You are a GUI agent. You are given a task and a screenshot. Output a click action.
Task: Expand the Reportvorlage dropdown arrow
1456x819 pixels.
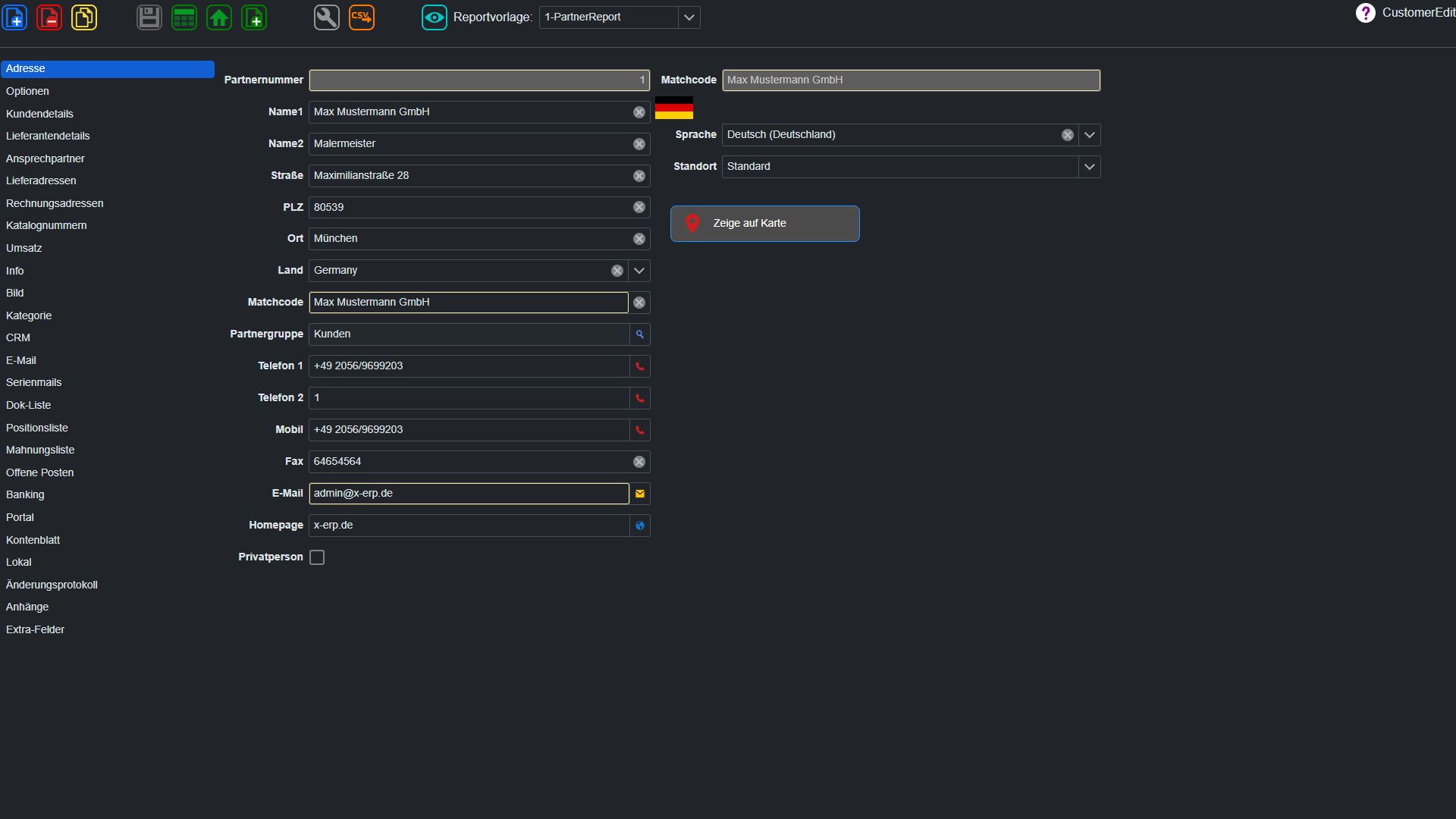pyautogui.click(x=689, y=17)
